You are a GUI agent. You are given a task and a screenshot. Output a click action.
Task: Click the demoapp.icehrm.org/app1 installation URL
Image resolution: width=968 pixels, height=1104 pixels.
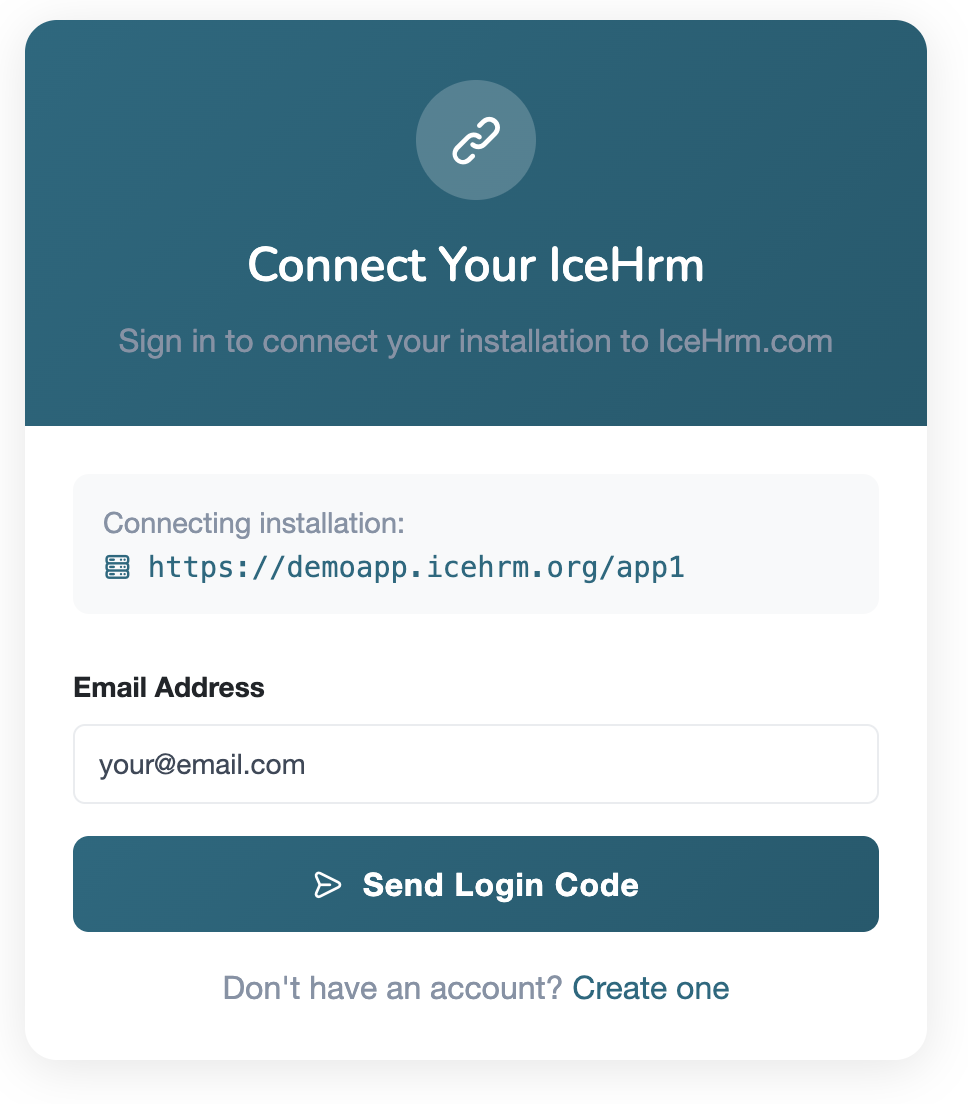[416, 568]
